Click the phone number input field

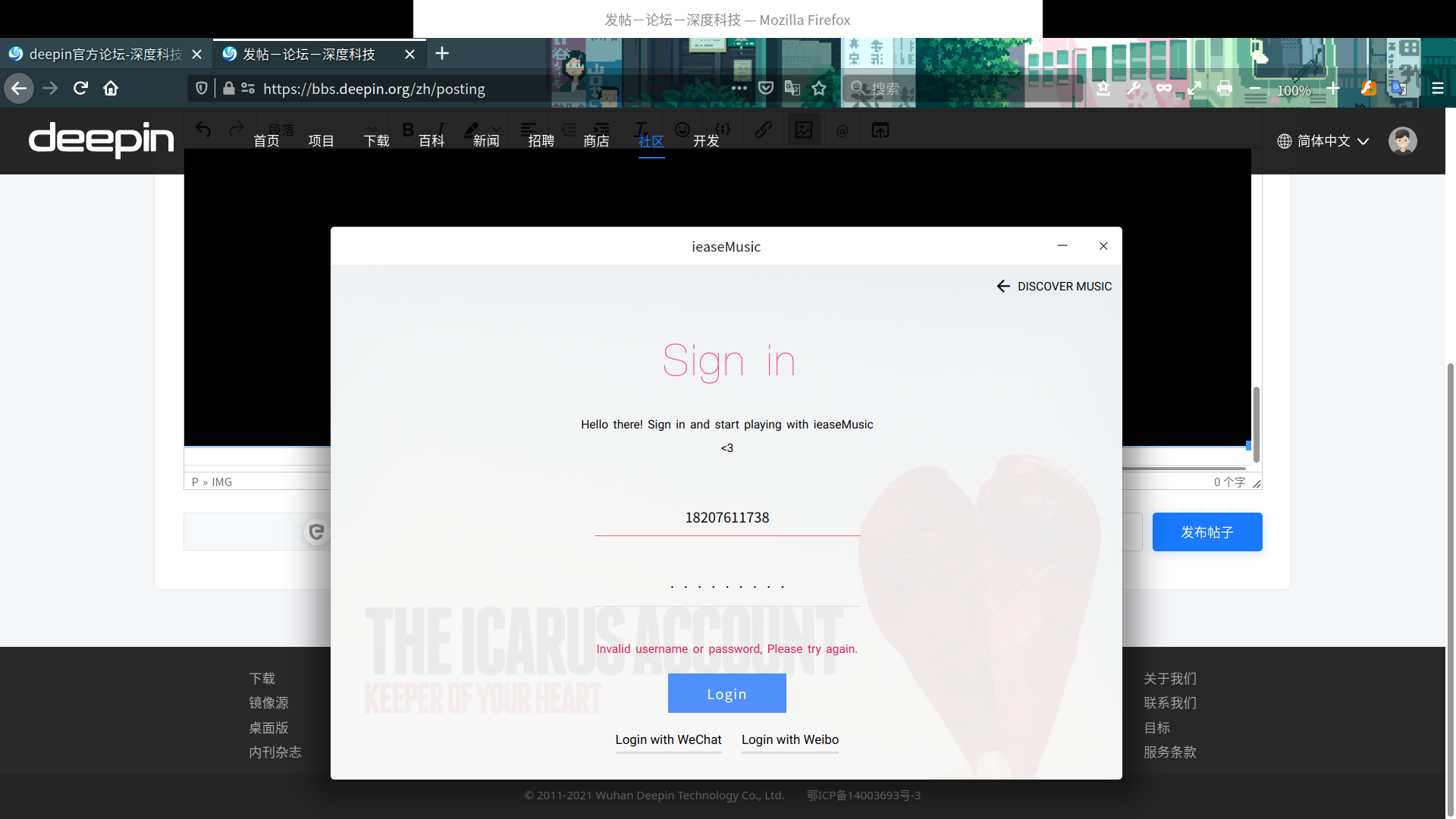tap(726, 518)
